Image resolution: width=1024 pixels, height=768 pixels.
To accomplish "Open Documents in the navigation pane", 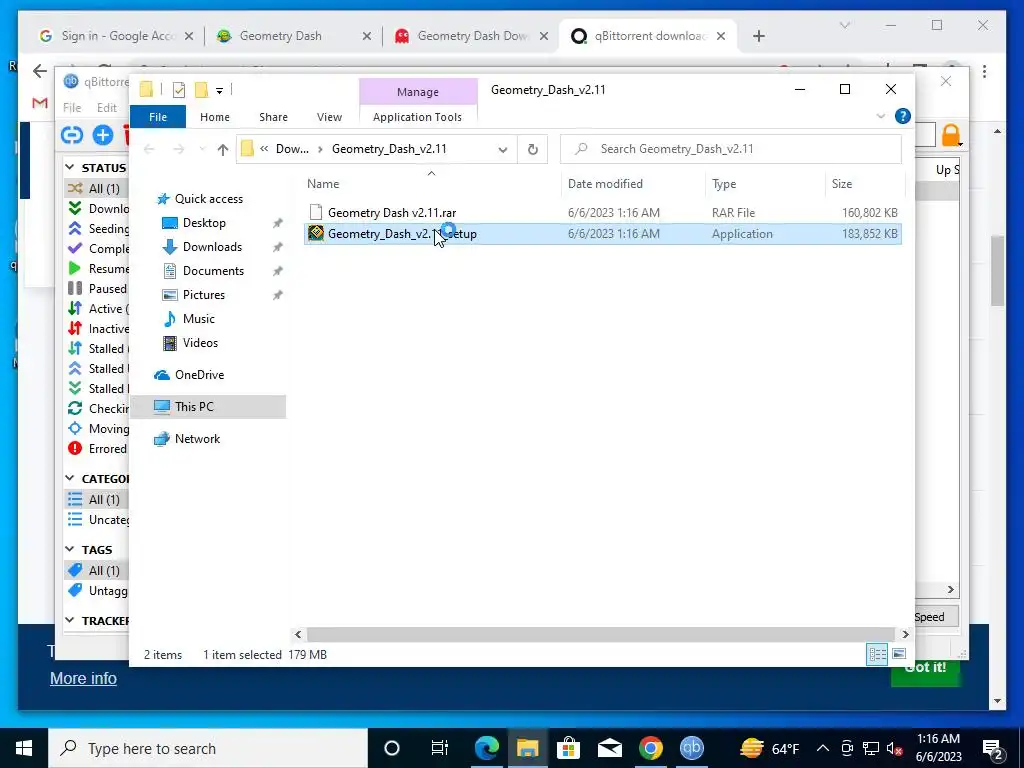I will tap(213, 271).
